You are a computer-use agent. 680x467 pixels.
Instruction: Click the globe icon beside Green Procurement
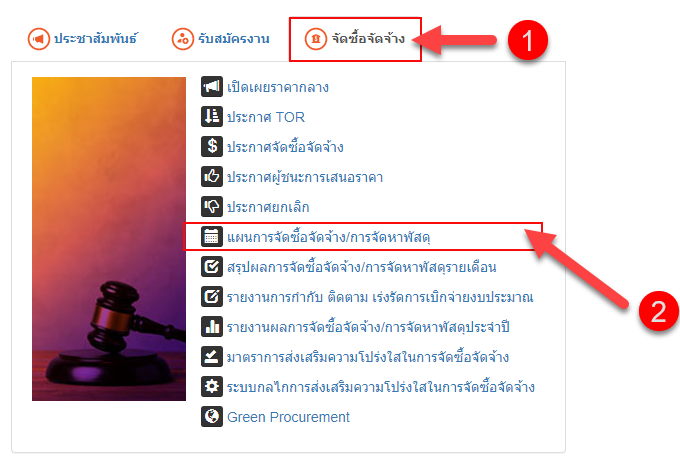[x=212, y=416]
